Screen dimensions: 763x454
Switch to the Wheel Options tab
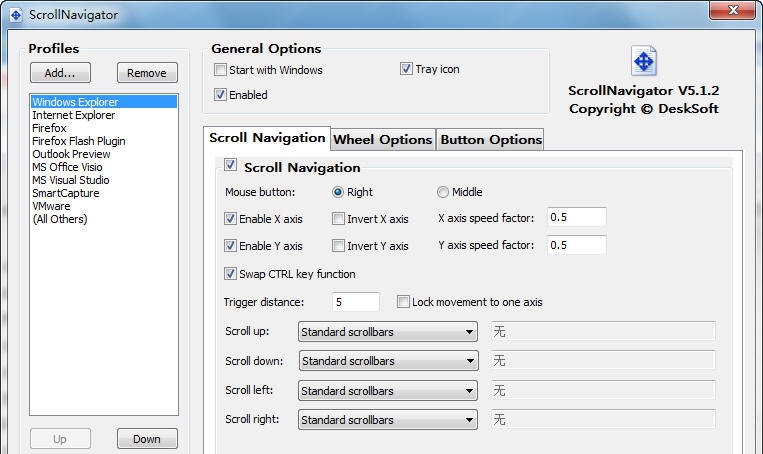click(382, 140)
